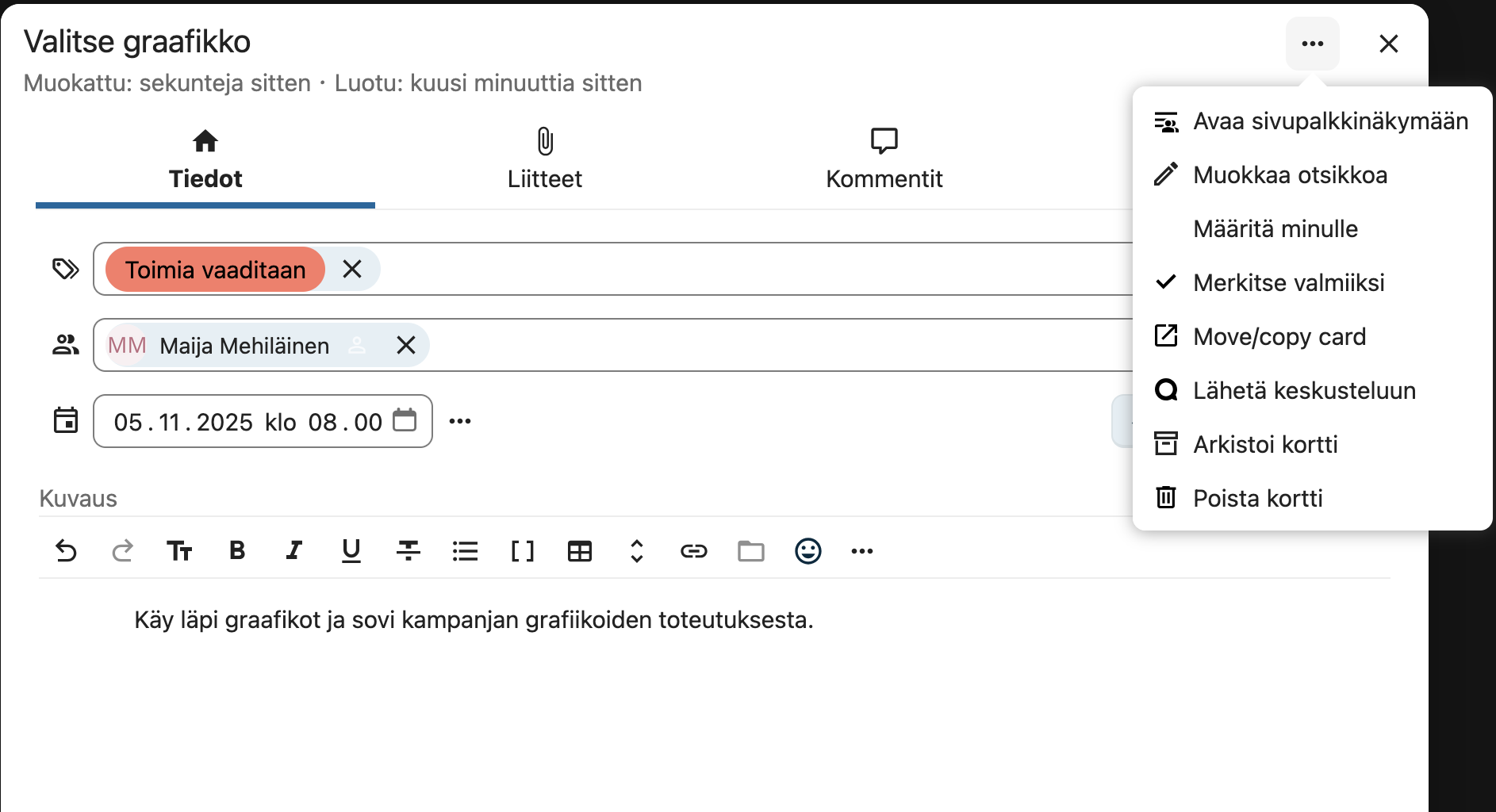
Task: Open the emoji picker
Action: point(807,551)
